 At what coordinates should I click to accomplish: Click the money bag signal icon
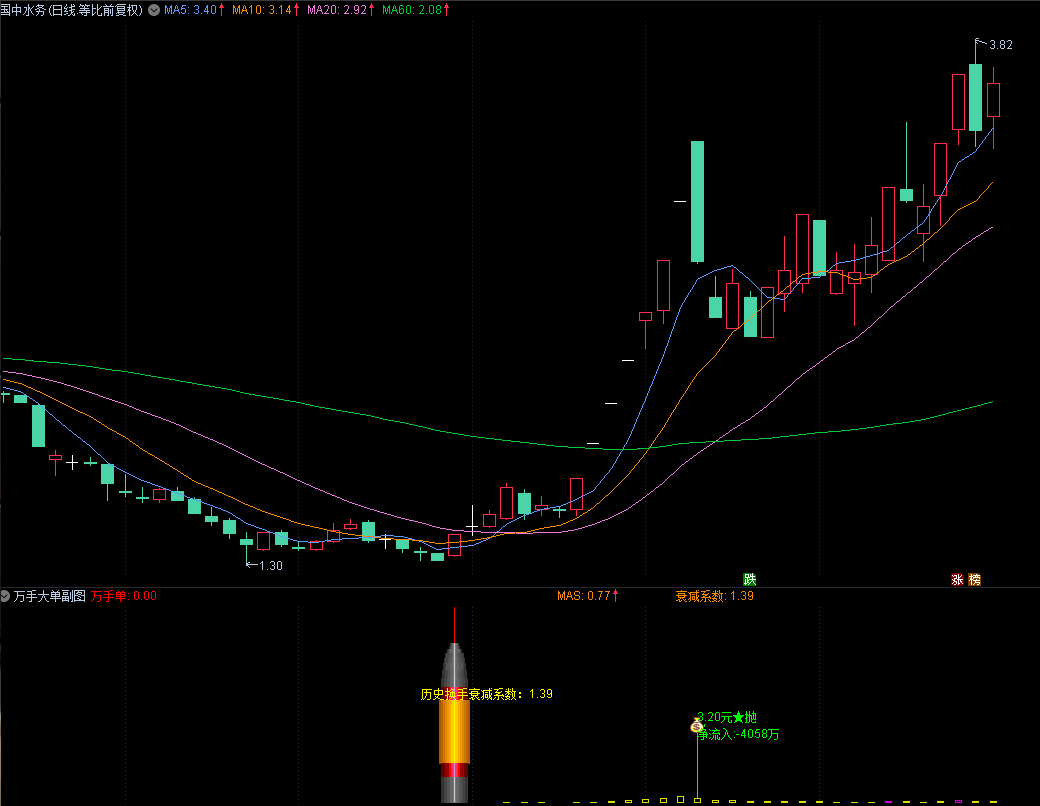tap(696, 727)
